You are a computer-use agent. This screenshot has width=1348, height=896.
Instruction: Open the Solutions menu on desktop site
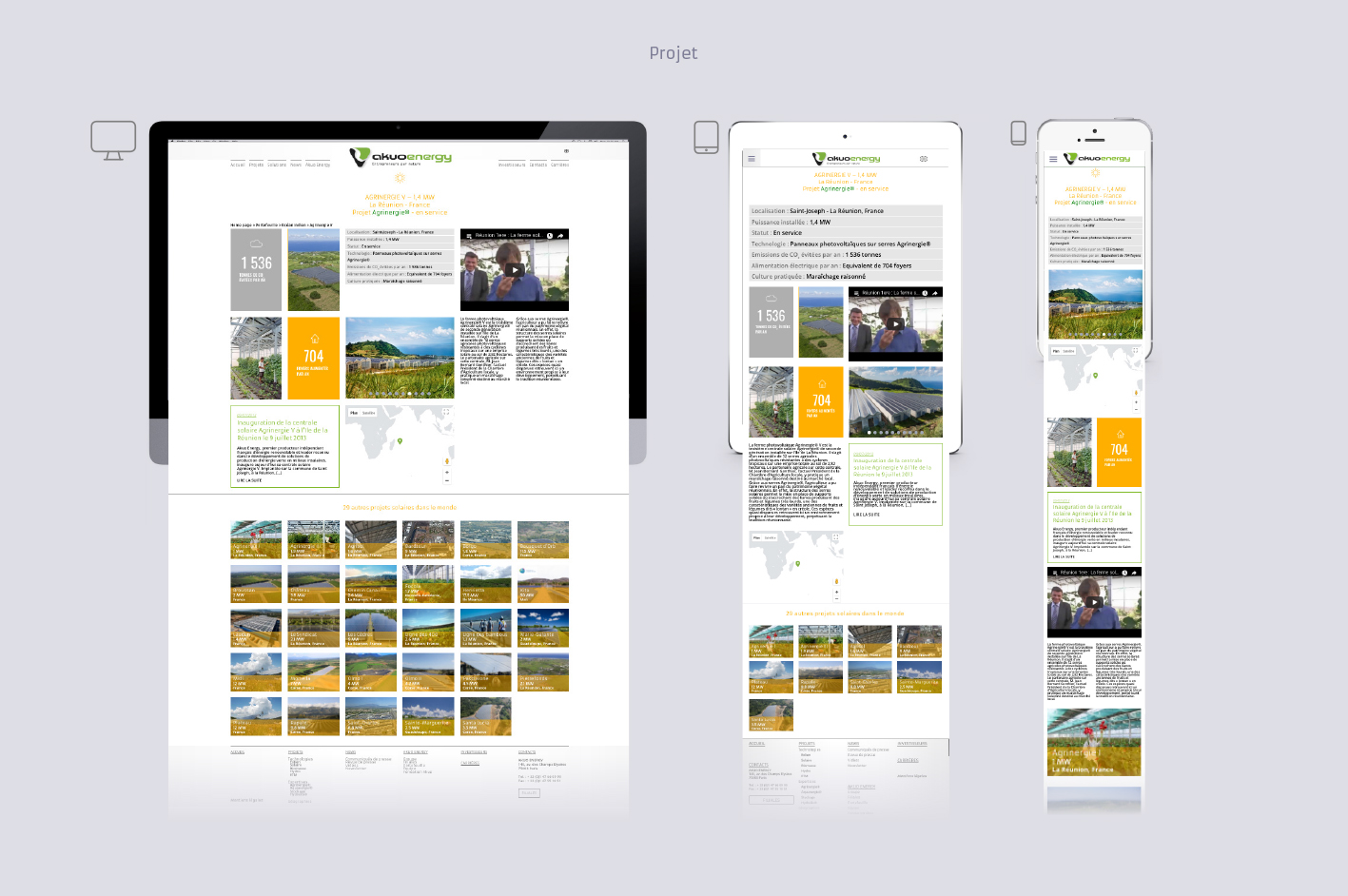point(277,165)
